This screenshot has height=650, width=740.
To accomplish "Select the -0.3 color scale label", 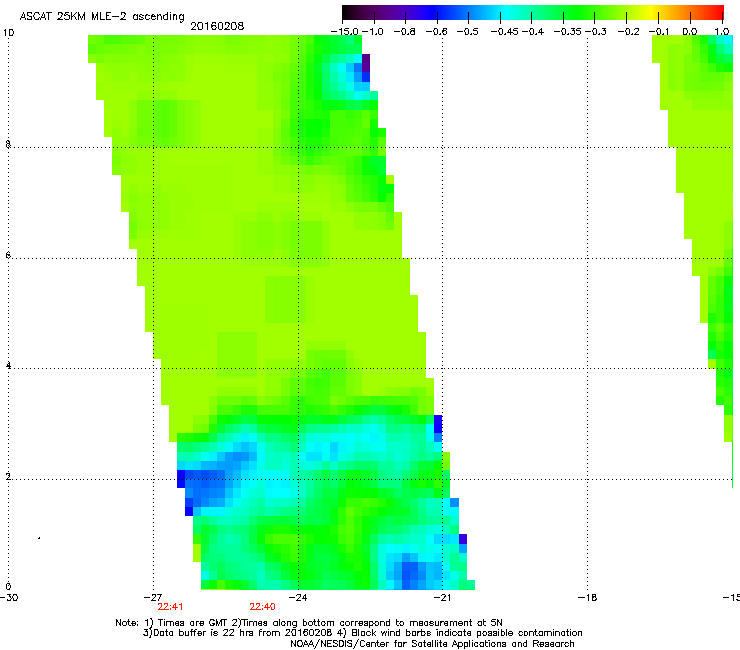I will [596, 32].
